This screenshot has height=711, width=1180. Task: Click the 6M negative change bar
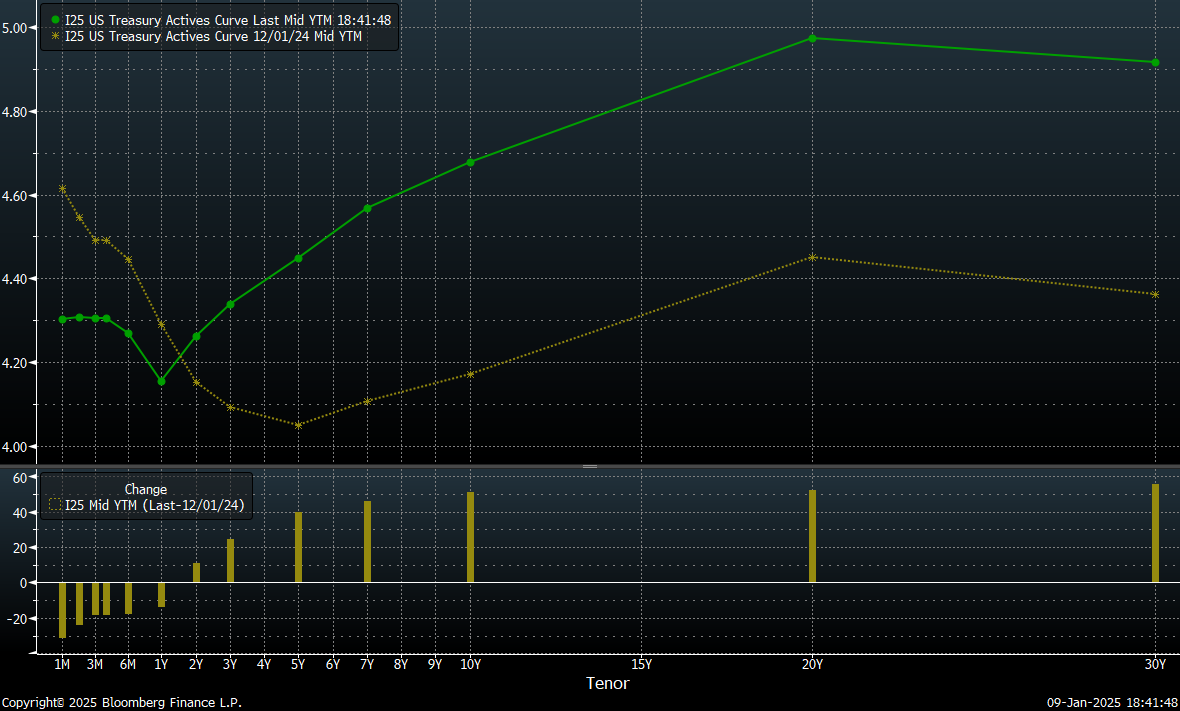(x=129, y=598)
